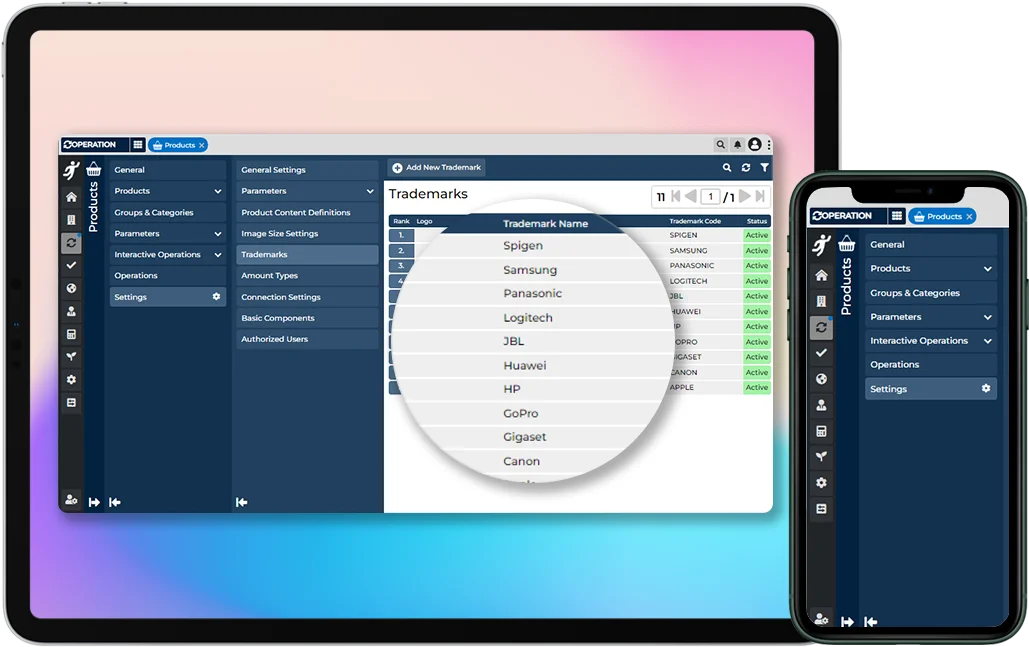Click the sprout plant icon in the phone sidebar
The height and width of the screenshot is (647, 1029).
pos(821,457)
